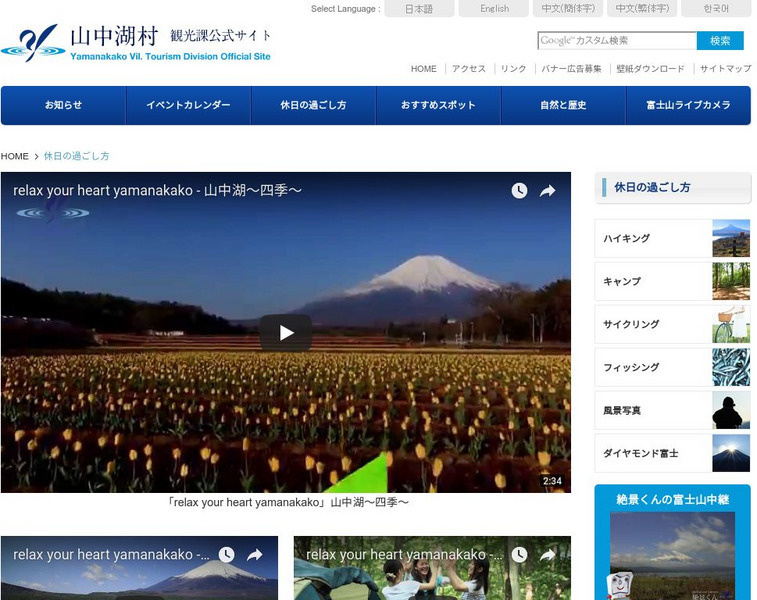The image size is (757, 600).
Task: Select 中文(簡体字) language button
Action: 568,9
